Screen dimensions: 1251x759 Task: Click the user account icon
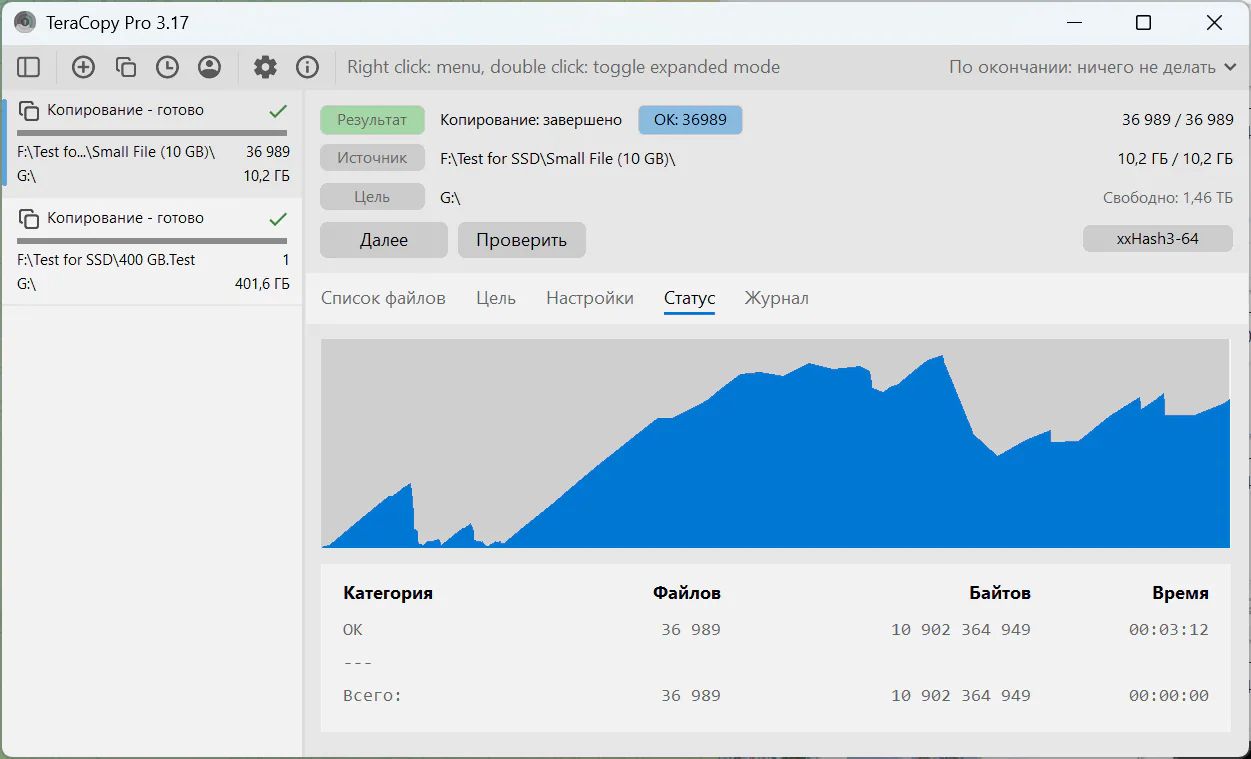coord(209,67)
